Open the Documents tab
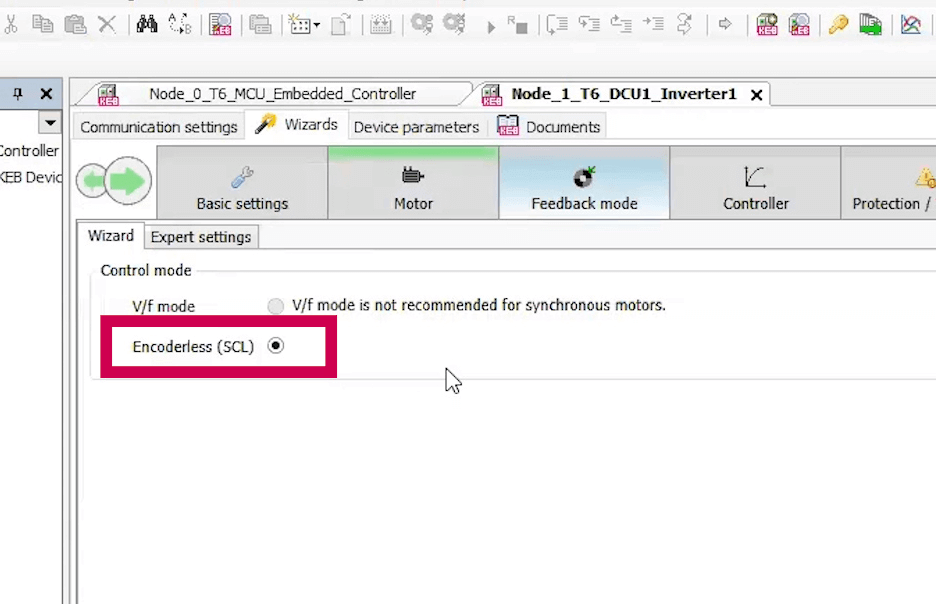Viewport: 936px width, 604px height. click(x=549, y=127)
